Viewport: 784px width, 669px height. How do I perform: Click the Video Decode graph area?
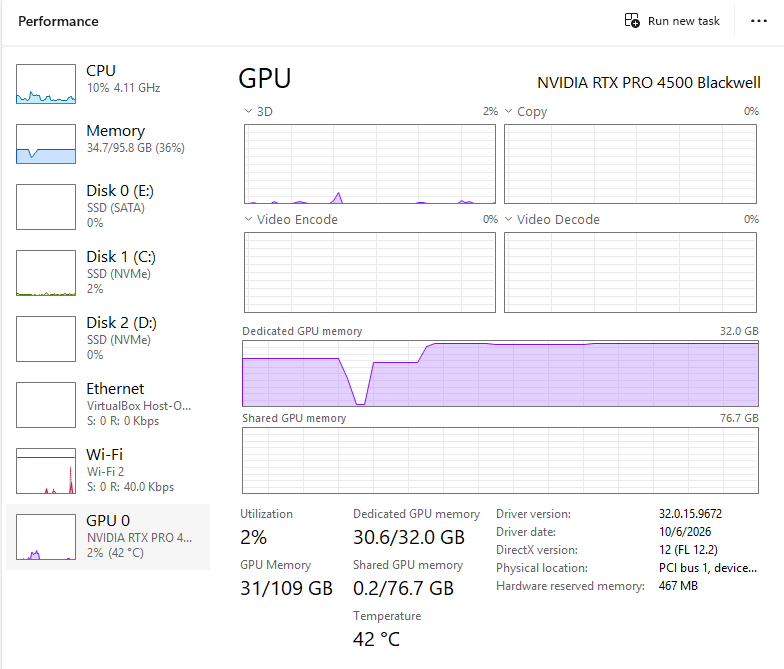point(630,272)
